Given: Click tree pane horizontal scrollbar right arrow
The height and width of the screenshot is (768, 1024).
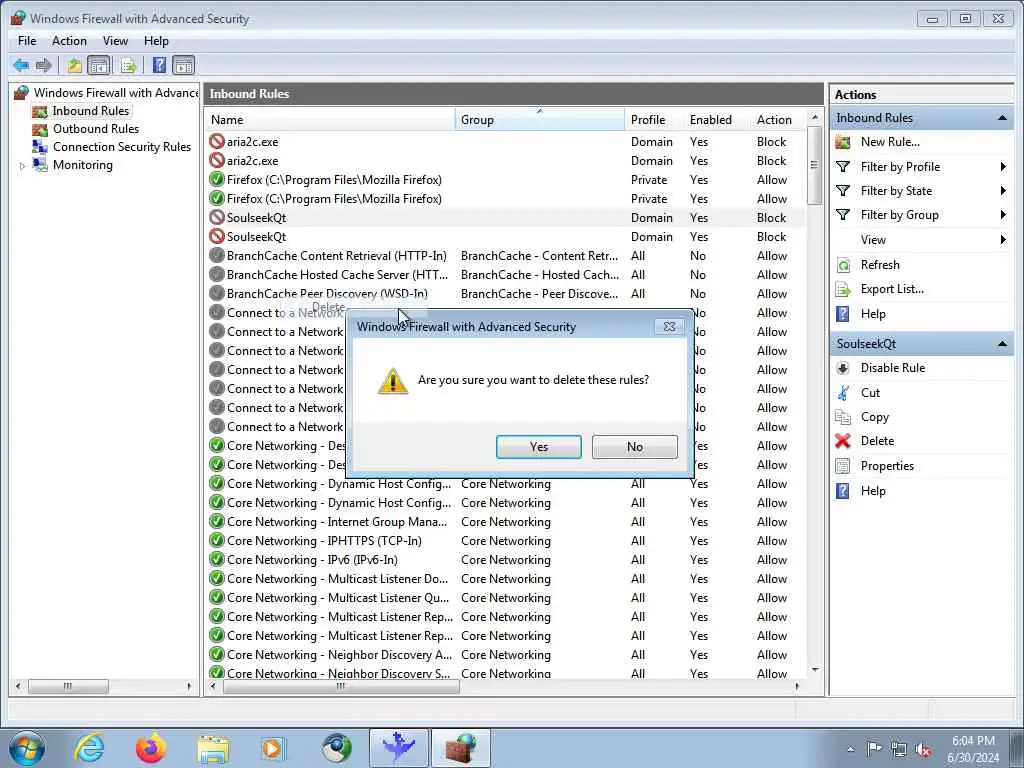Looking at the screenshot, I should point(189,686).
